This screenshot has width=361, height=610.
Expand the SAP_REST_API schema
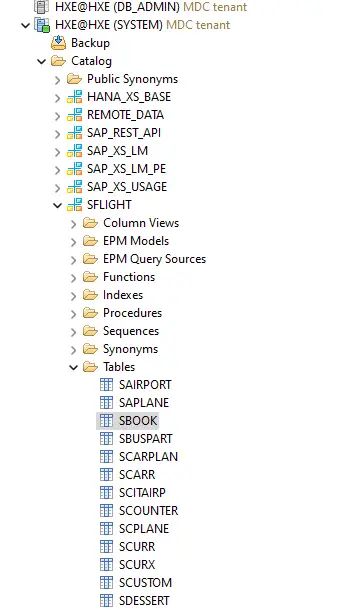point(58,133)
